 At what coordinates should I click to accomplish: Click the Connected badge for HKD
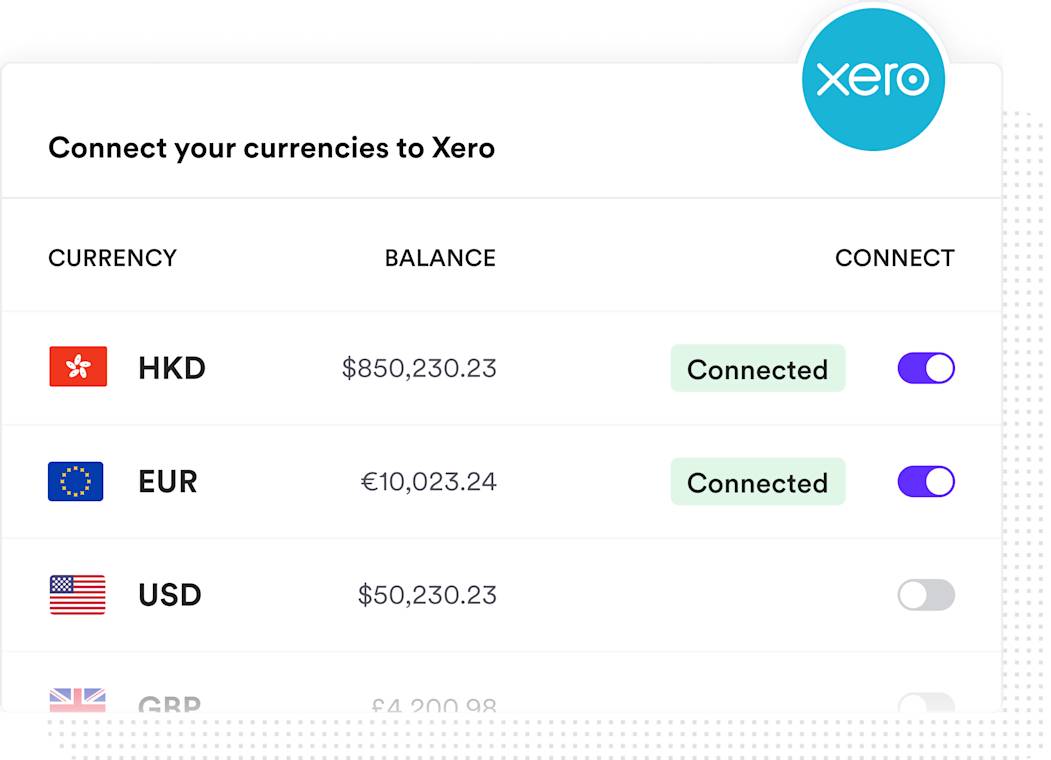coord(757,369)
